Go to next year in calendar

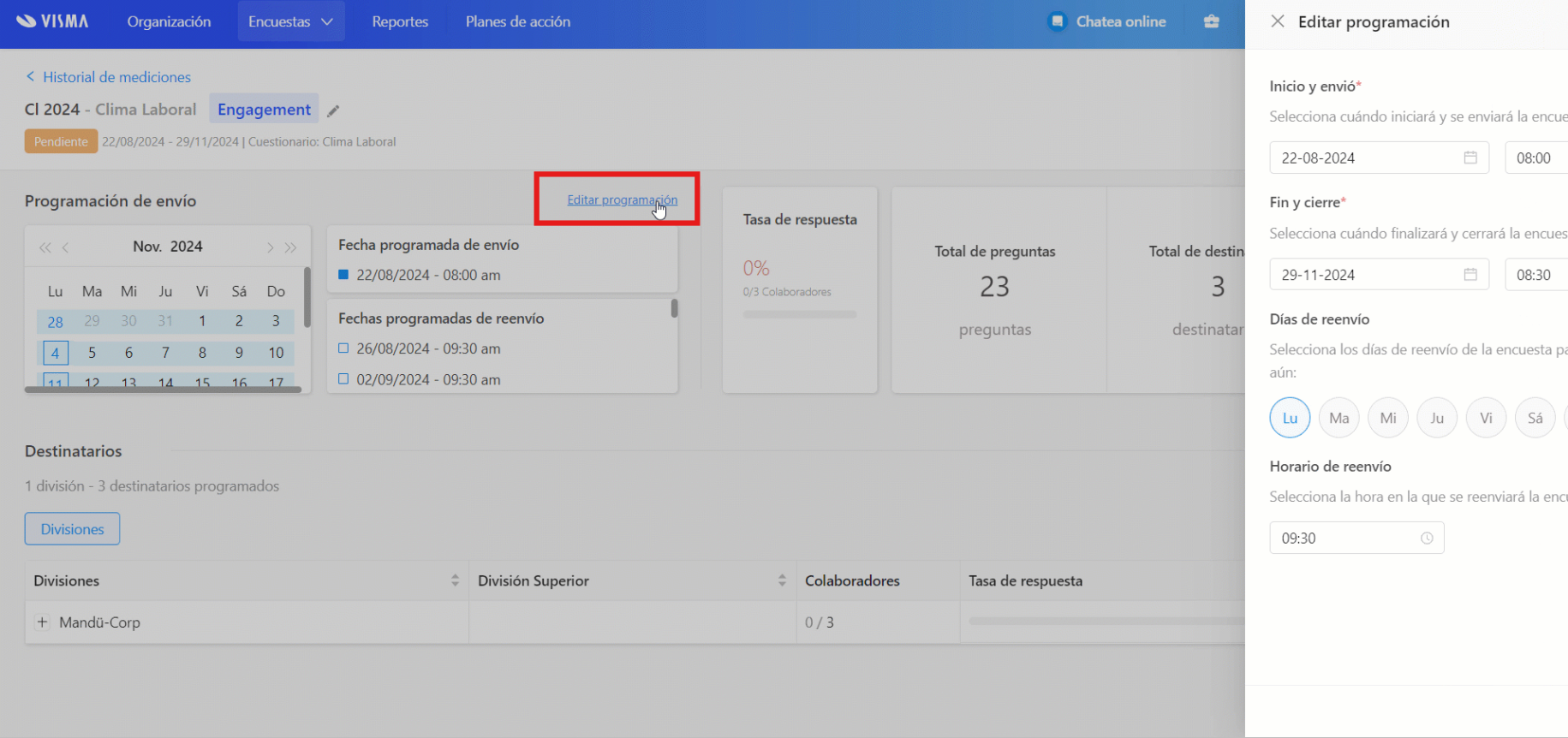tap(290, 247)
